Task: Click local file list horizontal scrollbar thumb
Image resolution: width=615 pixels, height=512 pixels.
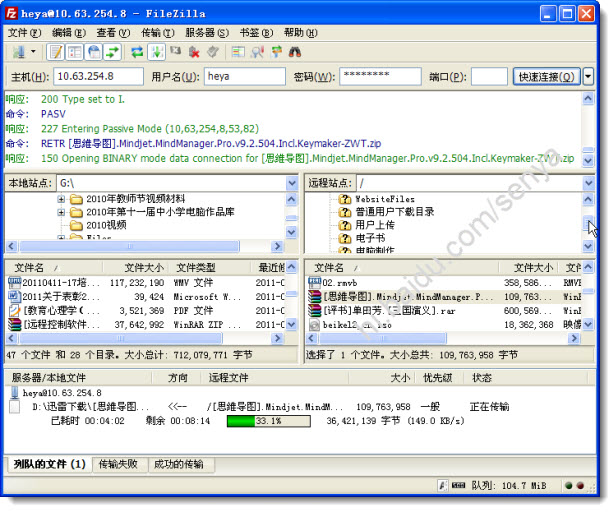Action: [x=121, y=338]
